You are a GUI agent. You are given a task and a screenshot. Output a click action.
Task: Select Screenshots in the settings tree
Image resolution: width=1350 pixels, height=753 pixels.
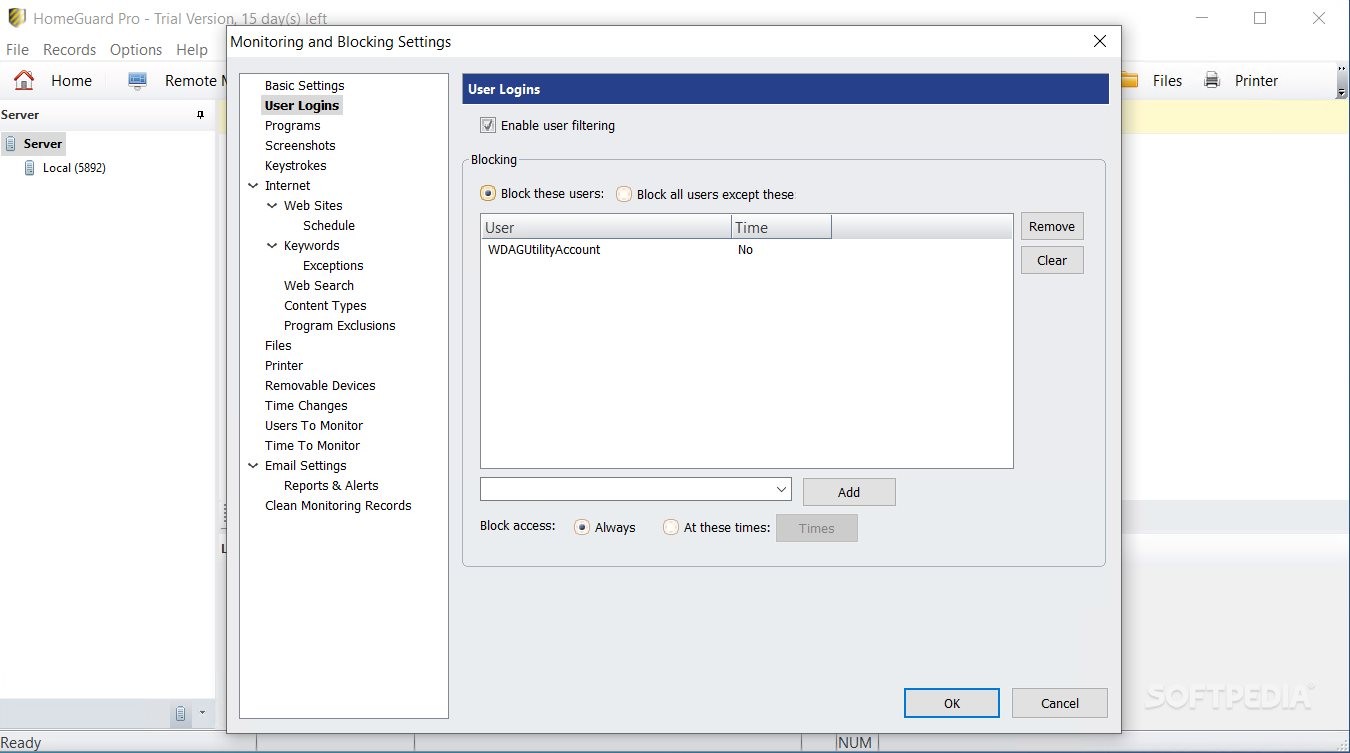(300, 145)
